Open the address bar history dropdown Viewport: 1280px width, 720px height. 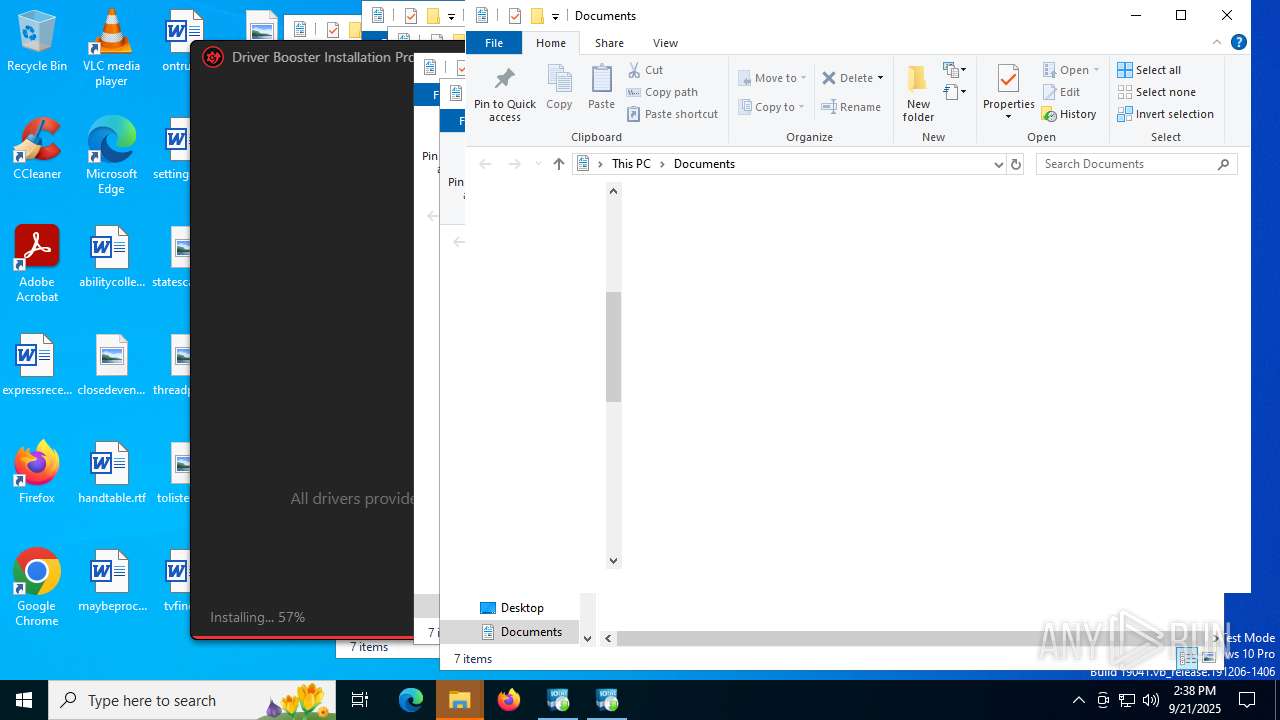998,164
